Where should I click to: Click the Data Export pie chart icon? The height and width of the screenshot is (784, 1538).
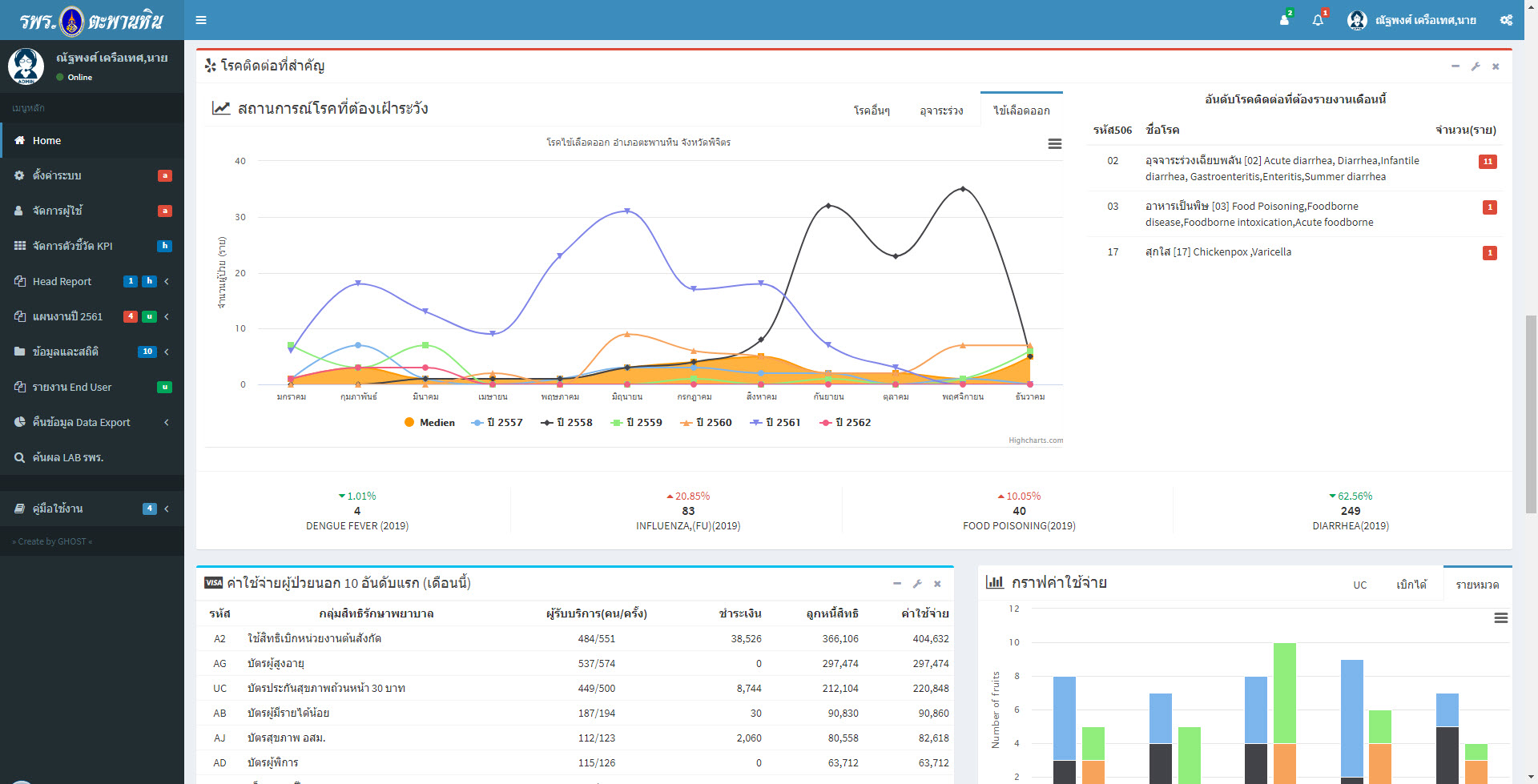tap(19, 422)
